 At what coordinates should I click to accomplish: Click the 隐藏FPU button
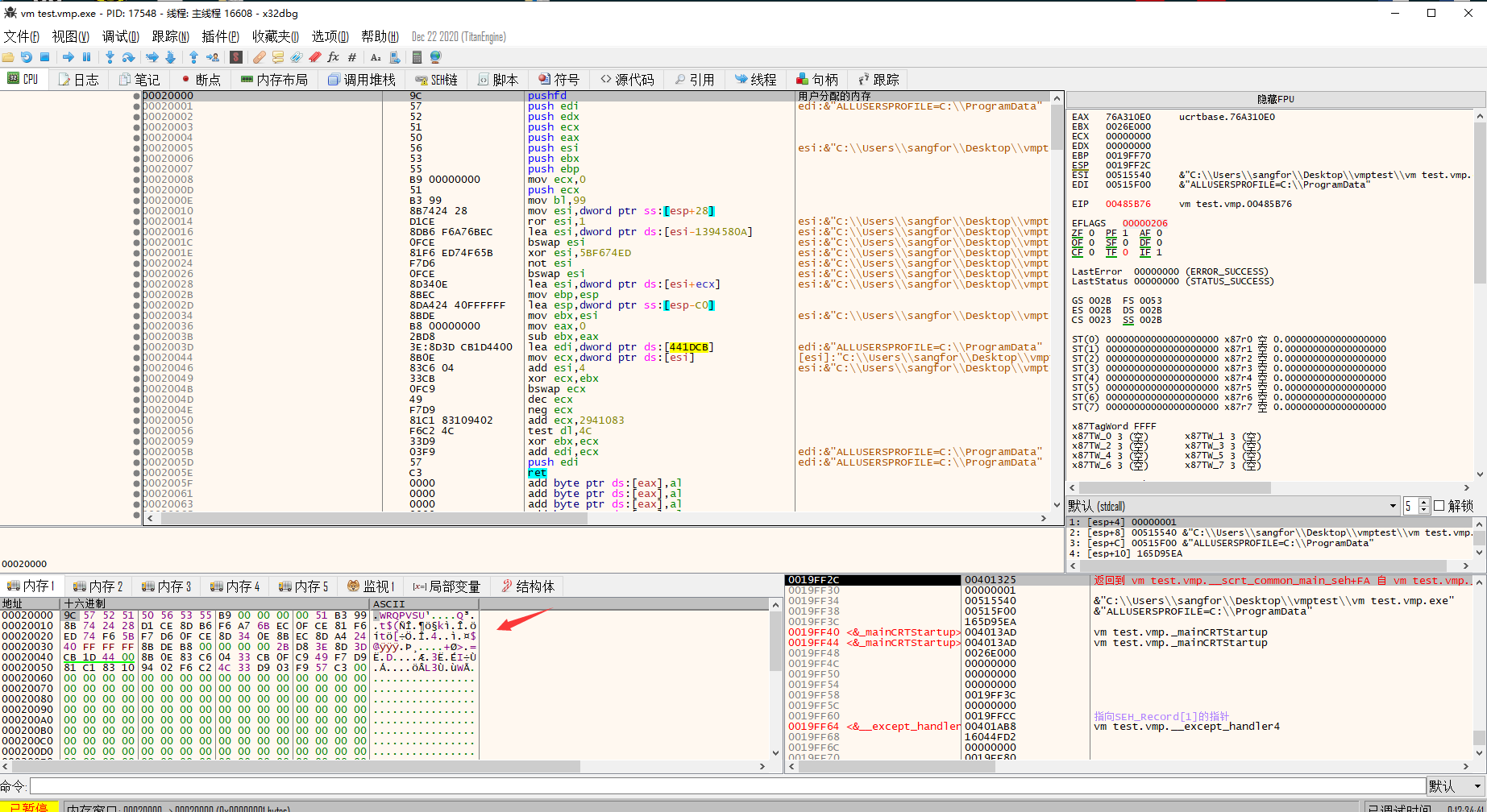(x=1275, y=99)
